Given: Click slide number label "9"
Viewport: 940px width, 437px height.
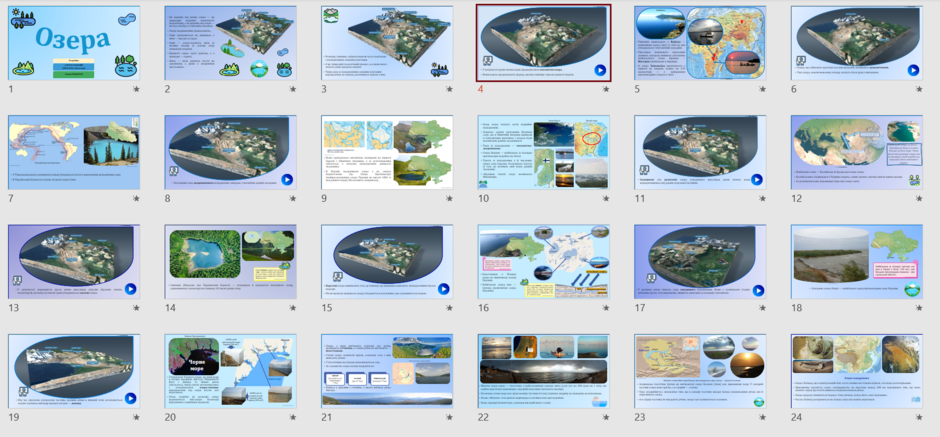Looking at the screenshot, I should coord(324,198).
